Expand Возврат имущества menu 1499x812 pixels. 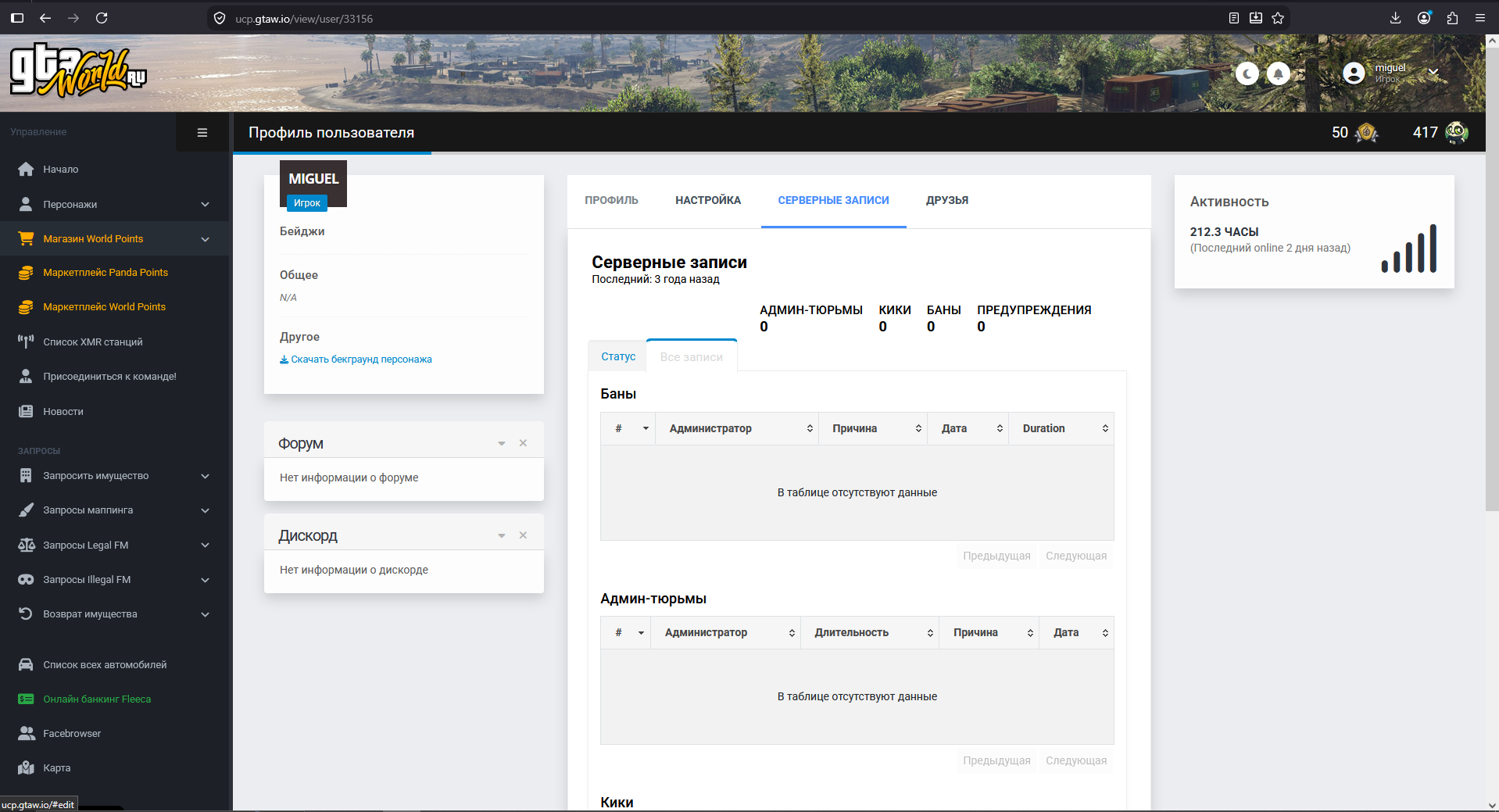(x=115, y=613)
